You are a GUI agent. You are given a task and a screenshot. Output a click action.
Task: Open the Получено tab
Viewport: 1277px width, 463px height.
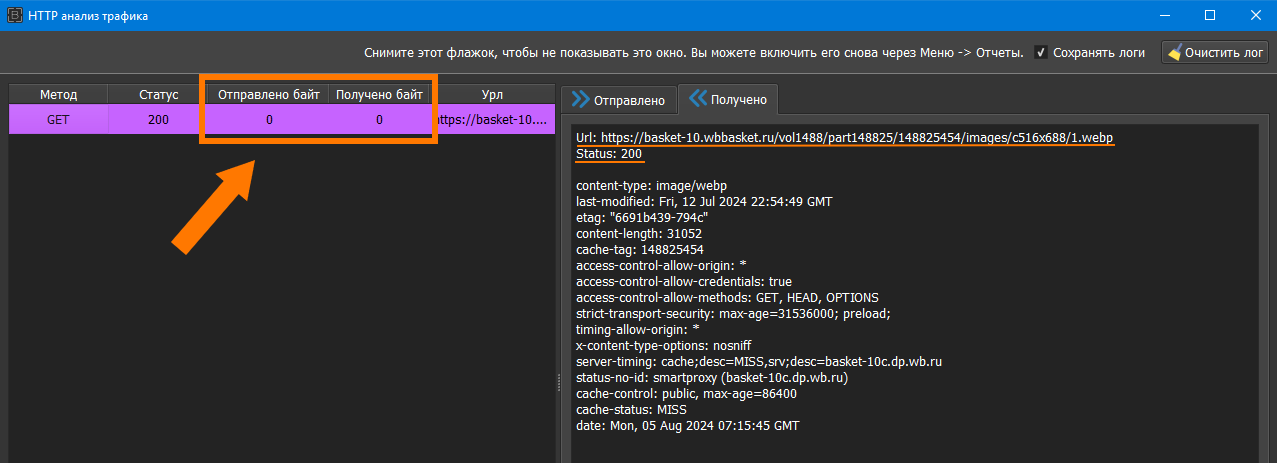(x=728, y=100)
